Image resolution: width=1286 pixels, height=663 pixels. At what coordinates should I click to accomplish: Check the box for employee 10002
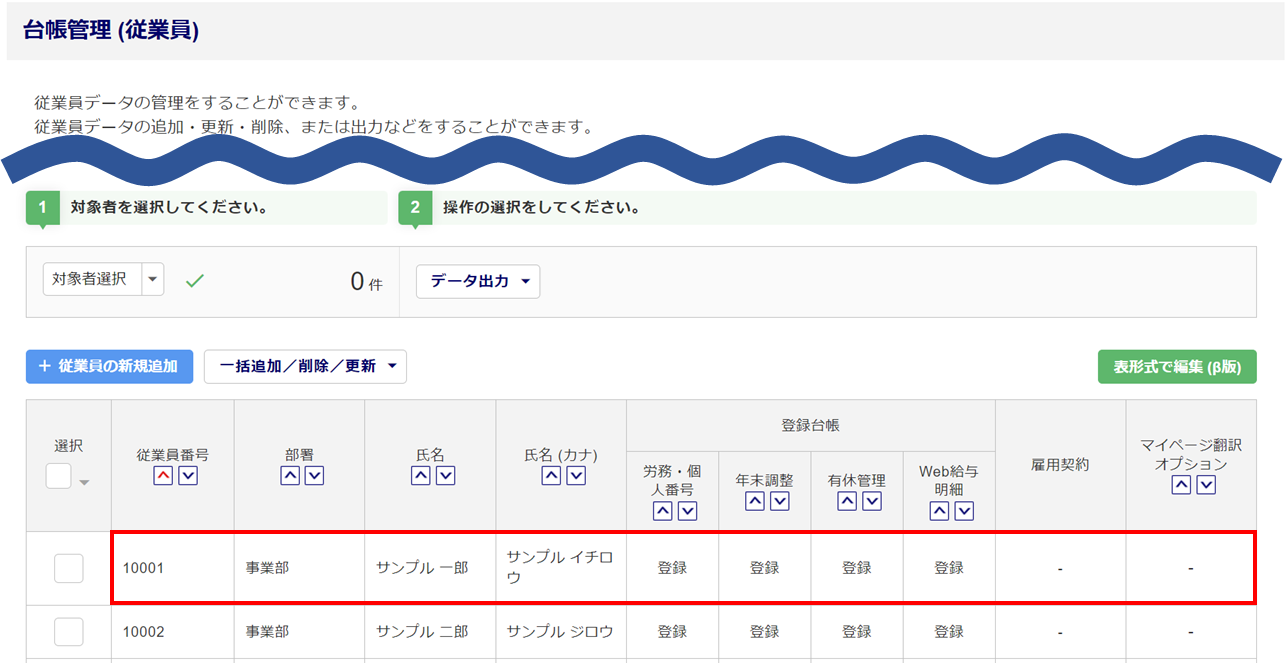(69, 632)
